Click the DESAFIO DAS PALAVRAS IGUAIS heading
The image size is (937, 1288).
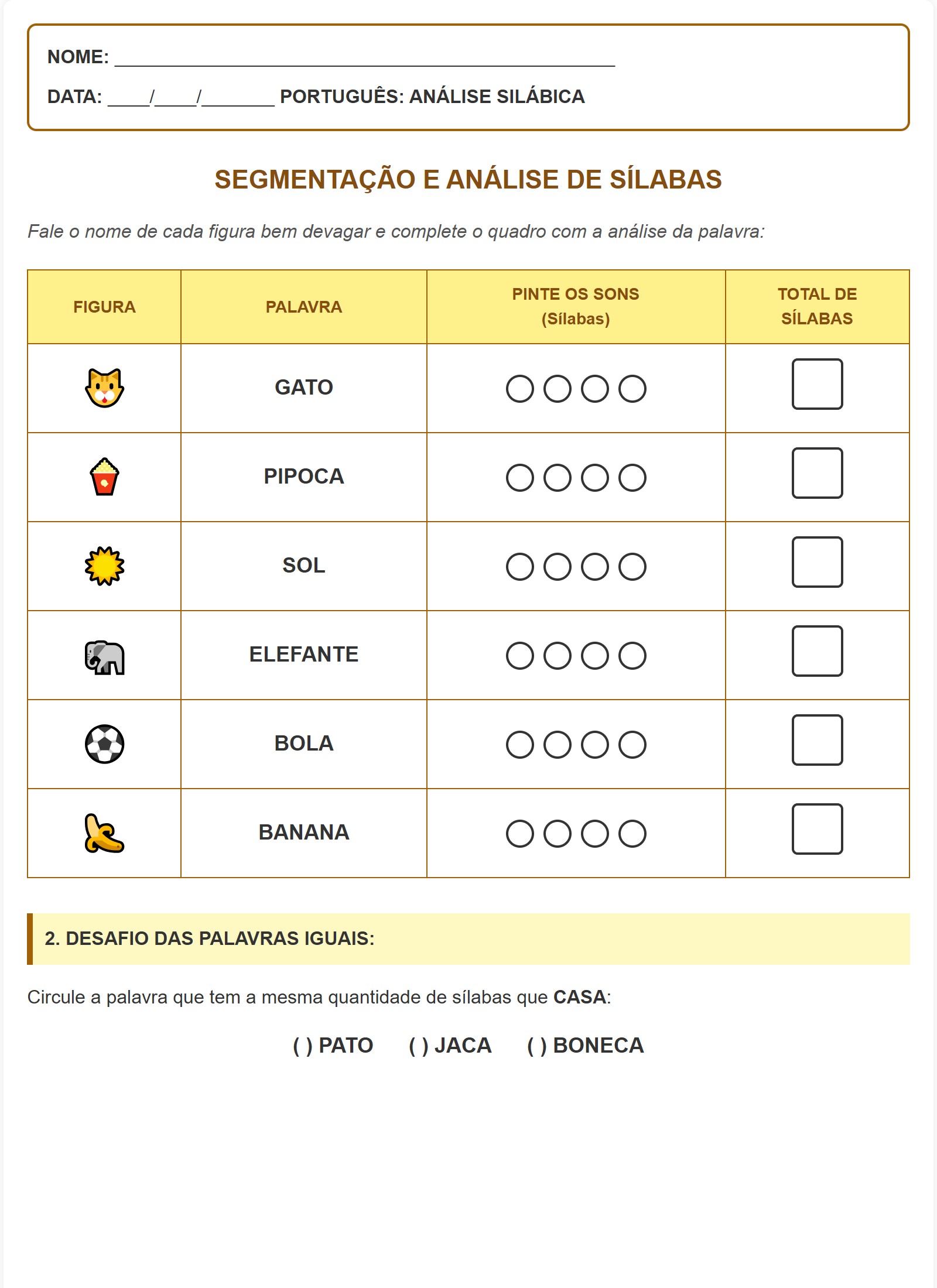click(x=210, y=938)
